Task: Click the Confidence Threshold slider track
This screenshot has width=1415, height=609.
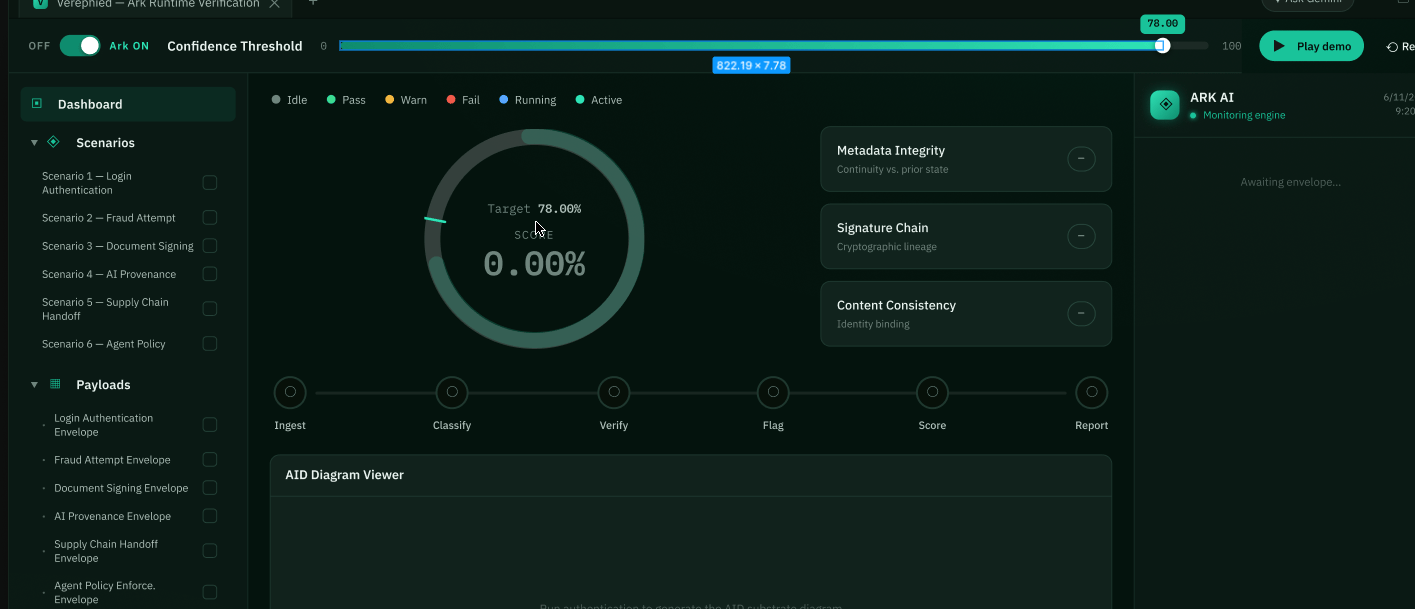Action: (773, 46)
